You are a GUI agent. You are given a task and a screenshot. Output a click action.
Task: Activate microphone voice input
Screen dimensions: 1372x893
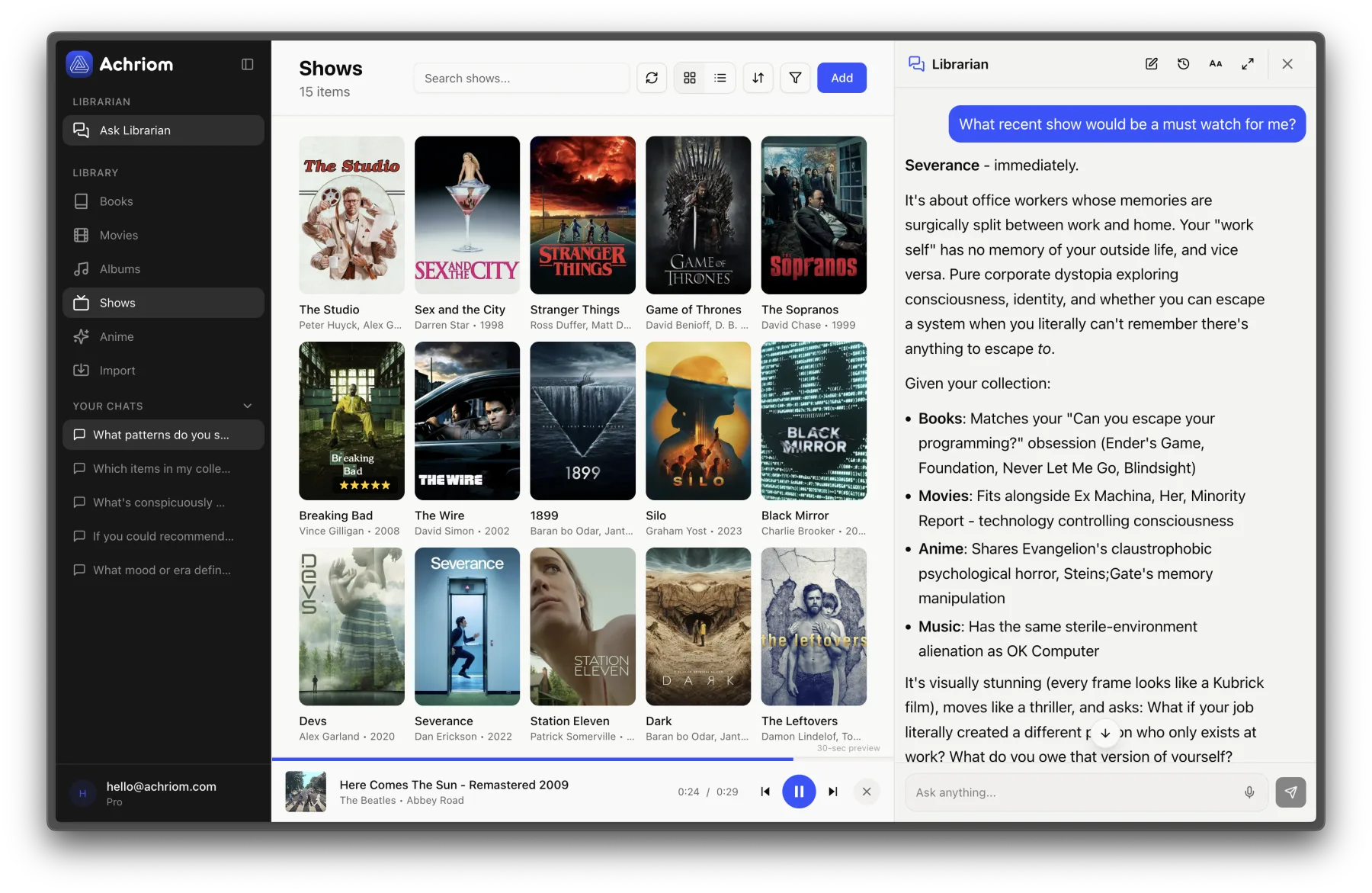click(1249, 792)
